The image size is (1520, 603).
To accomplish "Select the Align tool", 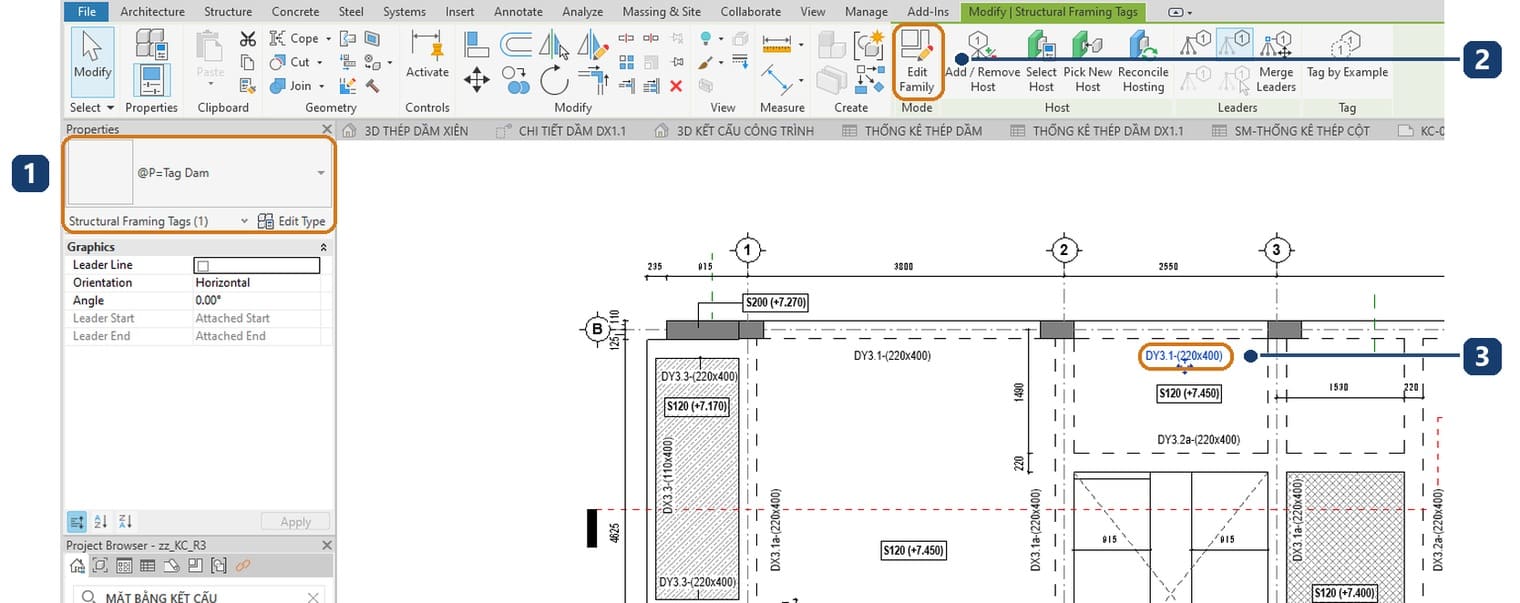I will (477, 43).
